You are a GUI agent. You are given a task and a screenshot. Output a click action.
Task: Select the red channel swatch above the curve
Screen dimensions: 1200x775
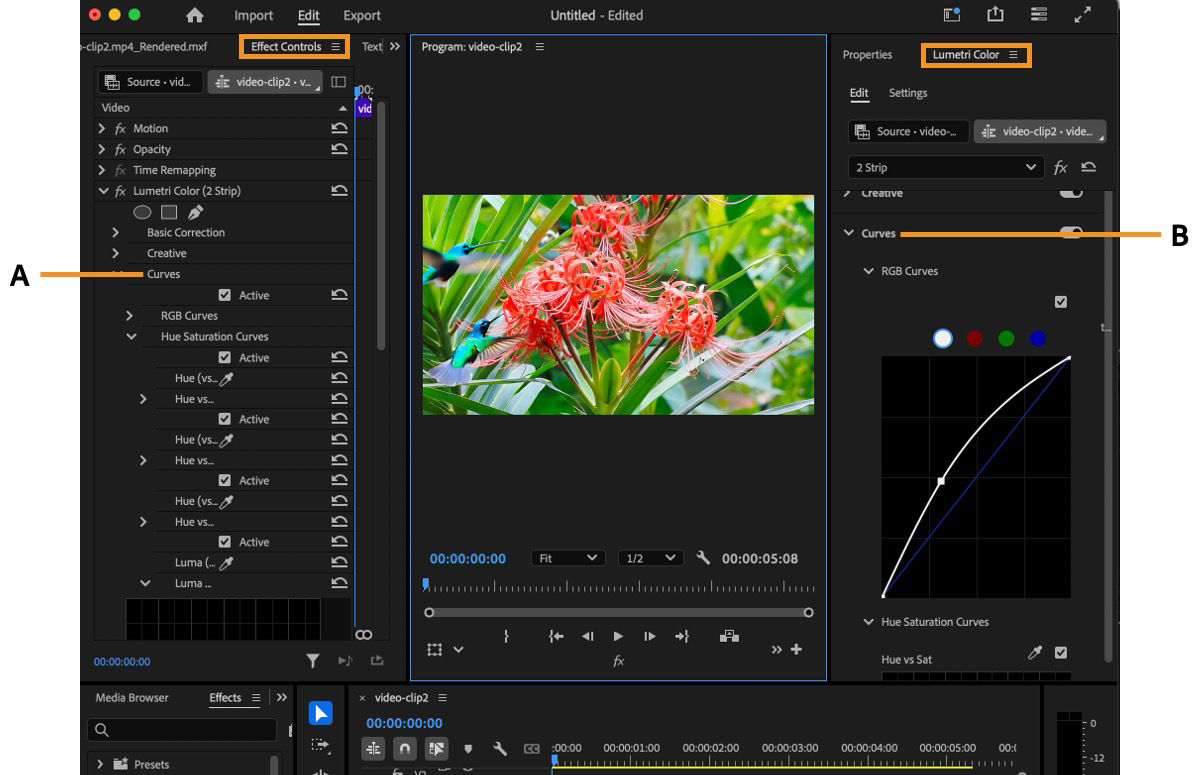pos(974,339)
